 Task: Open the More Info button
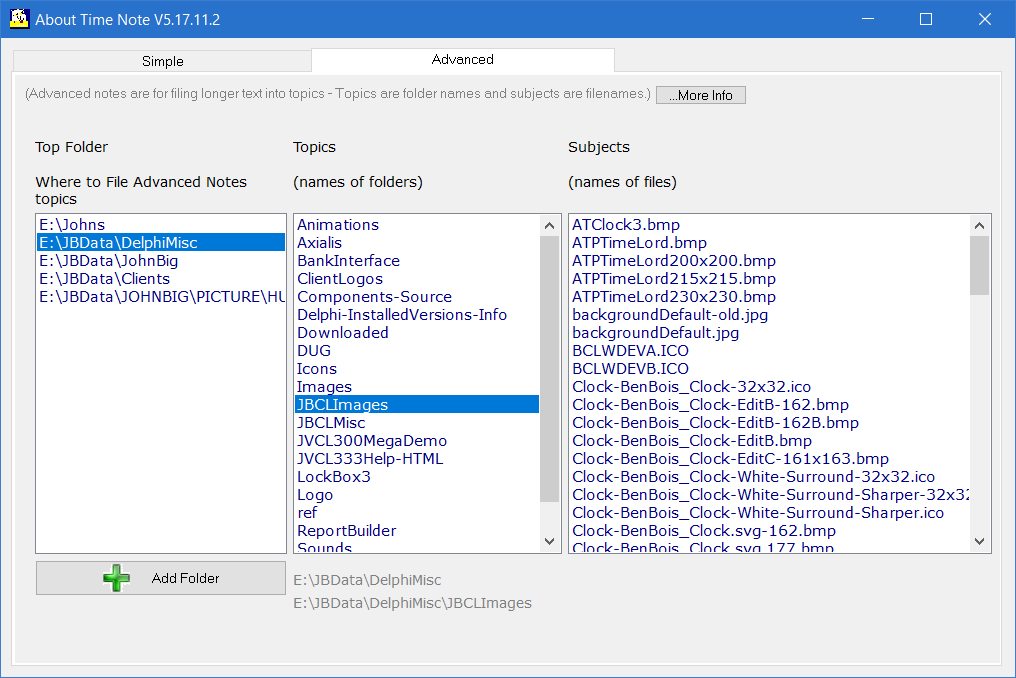pos(700,96)
